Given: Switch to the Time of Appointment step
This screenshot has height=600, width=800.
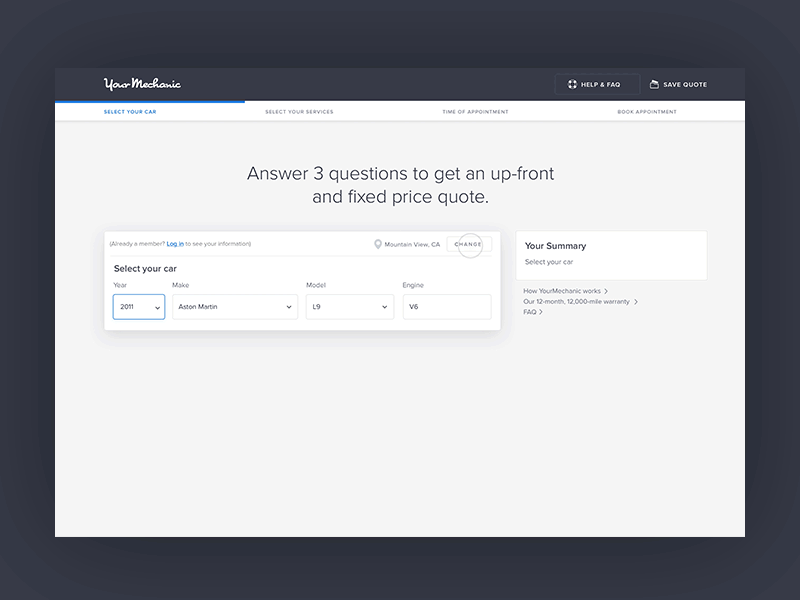Looking at the screenshot, I should tap(475, 112).
